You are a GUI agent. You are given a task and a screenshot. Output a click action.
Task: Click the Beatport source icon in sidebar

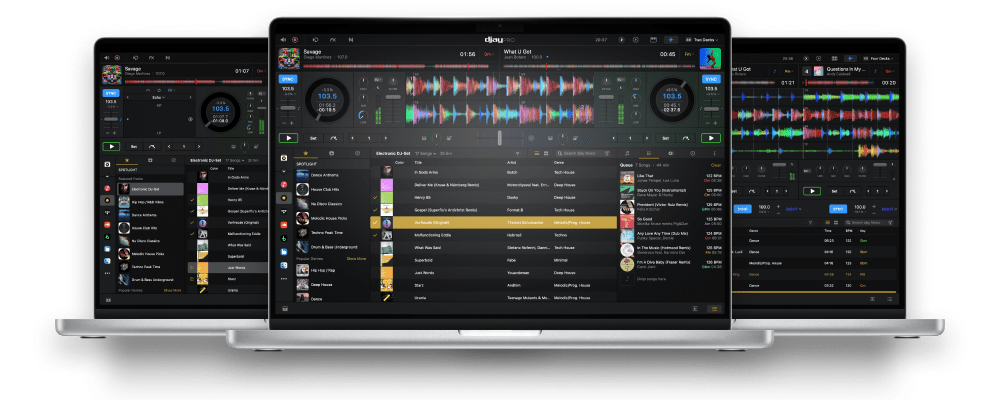pyautogui.click(x=284, y=236)
